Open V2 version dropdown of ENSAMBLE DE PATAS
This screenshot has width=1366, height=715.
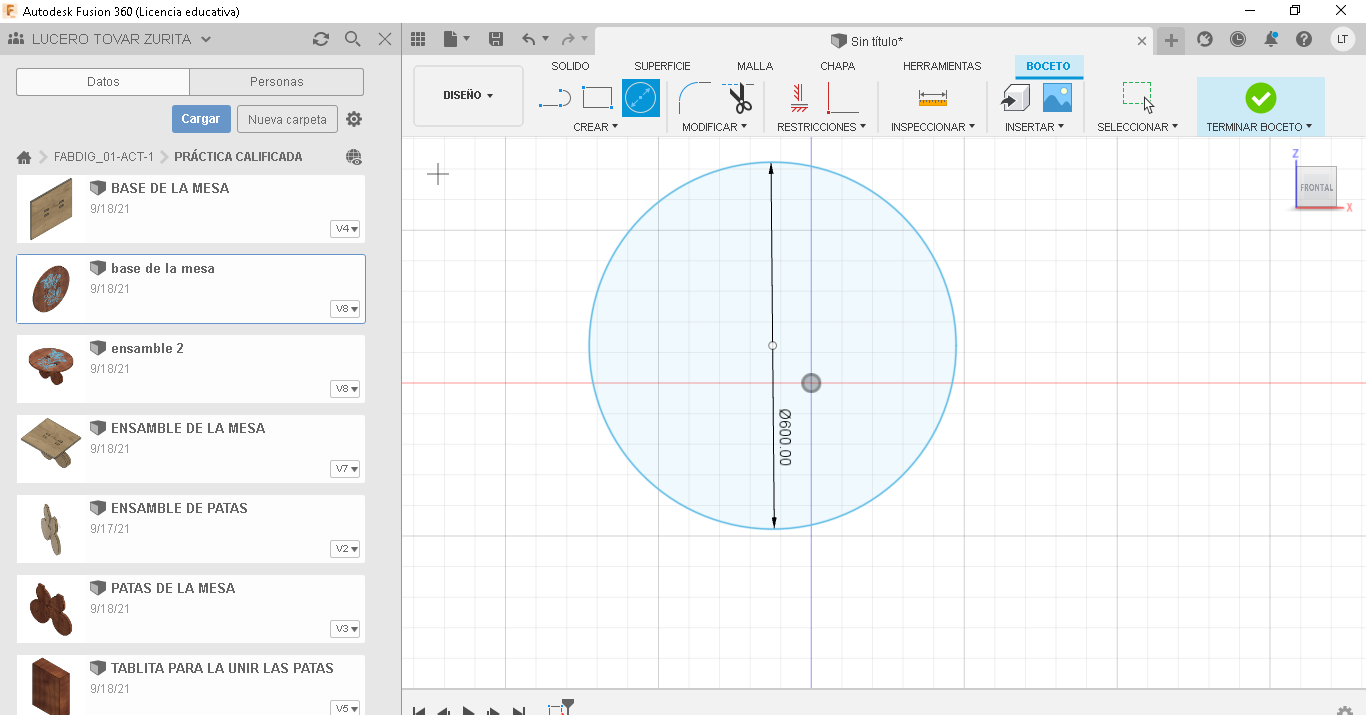click(x=345, y=549)
